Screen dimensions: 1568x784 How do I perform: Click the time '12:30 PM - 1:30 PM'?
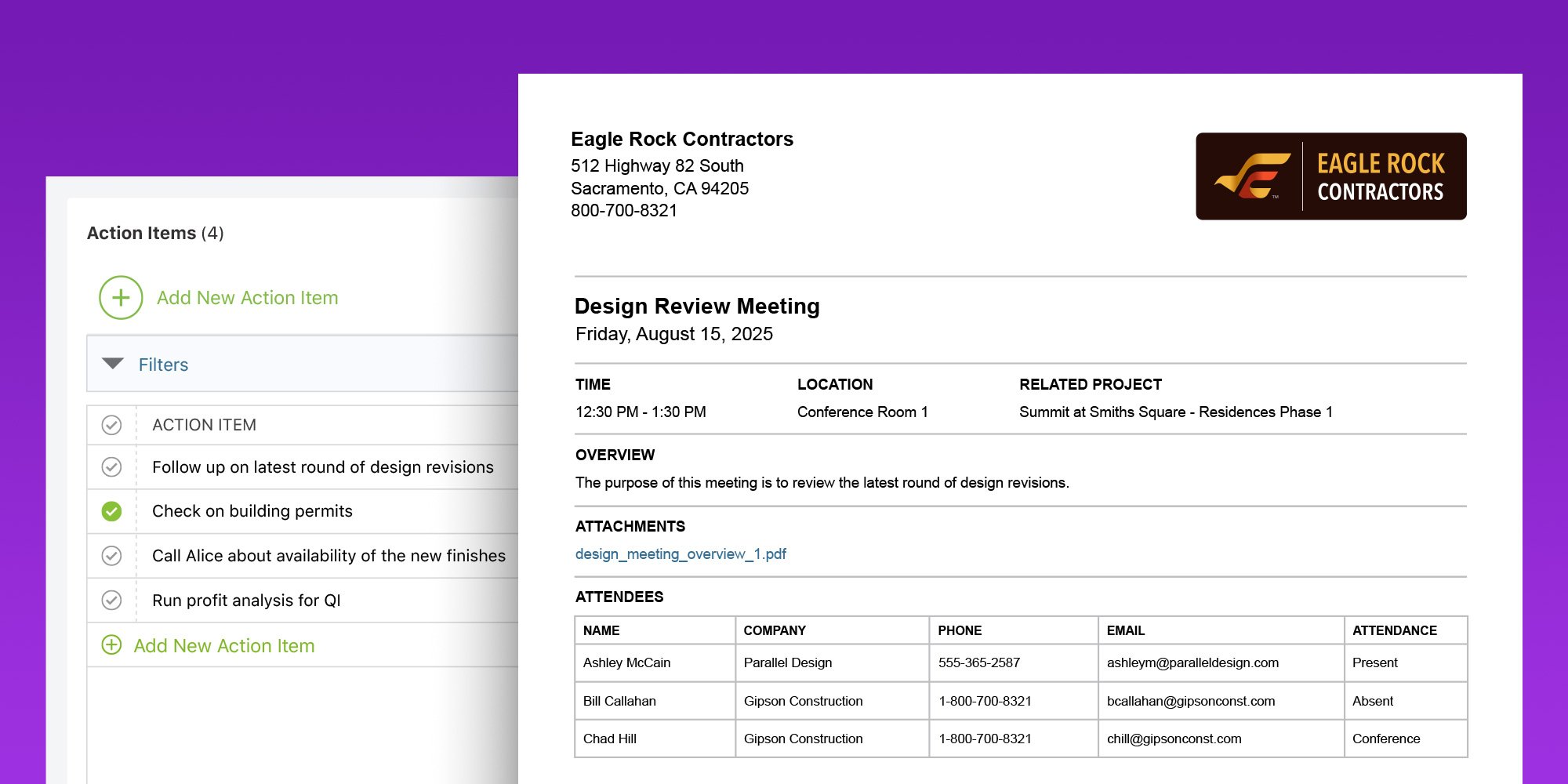coord(641,412)
